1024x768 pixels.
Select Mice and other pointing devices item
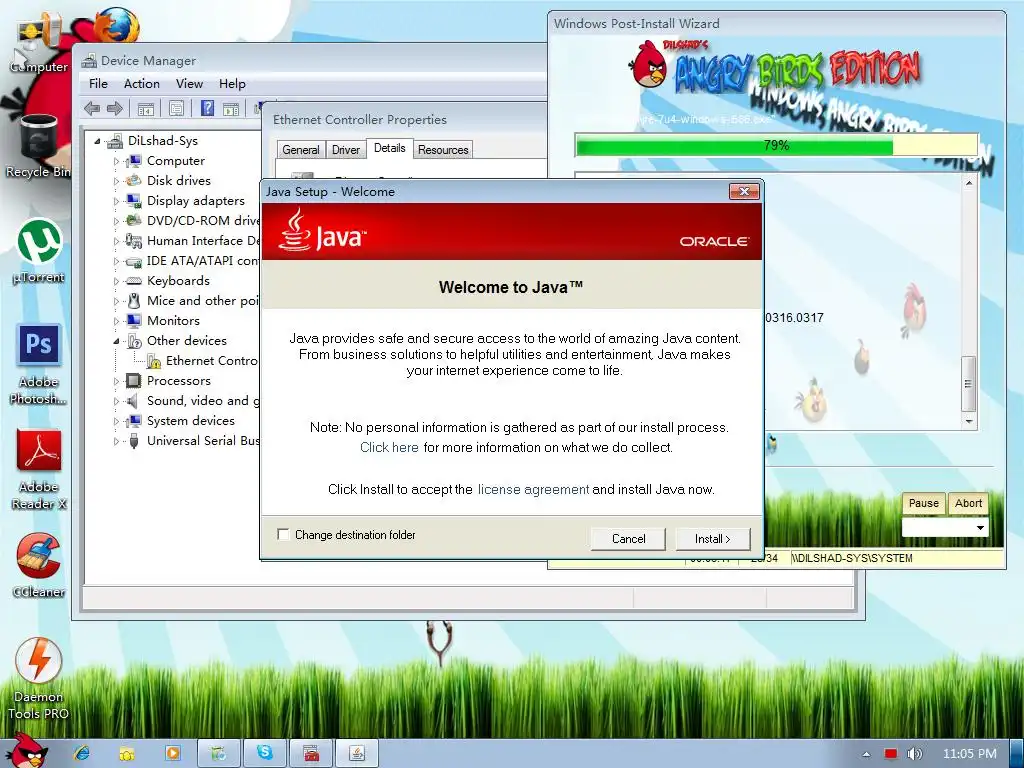[193, 300]
